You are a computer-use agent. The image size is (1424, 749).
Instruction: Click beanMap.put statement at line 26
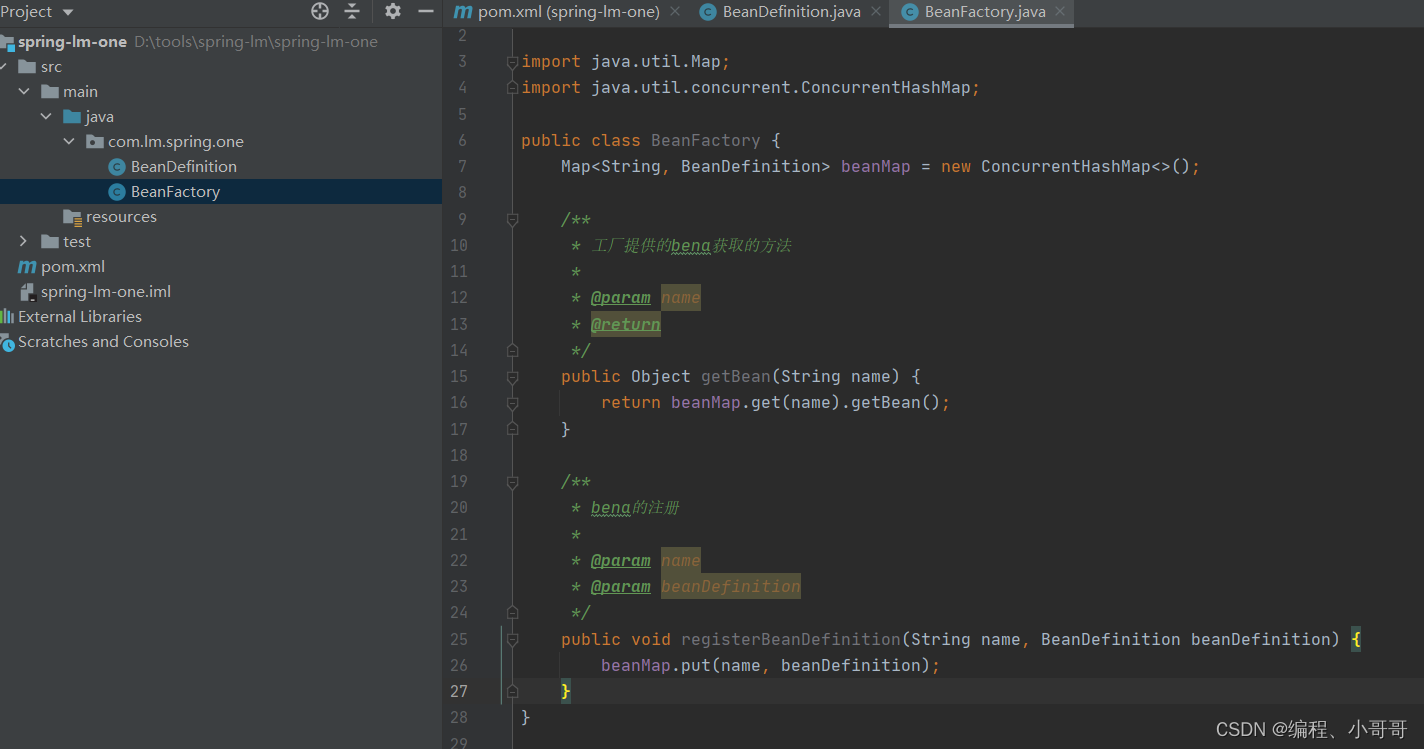771,665
